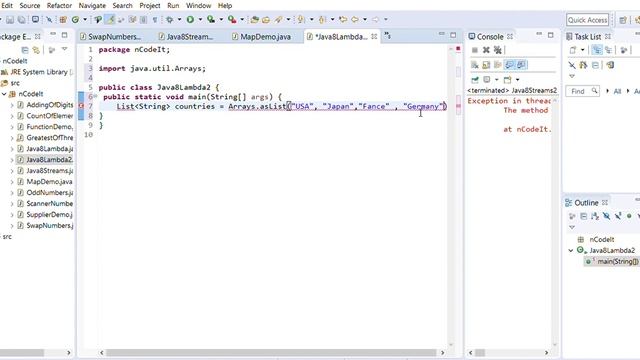
Task: Select main(String[]) in the Outline
Action: click(x=618, y=262)
